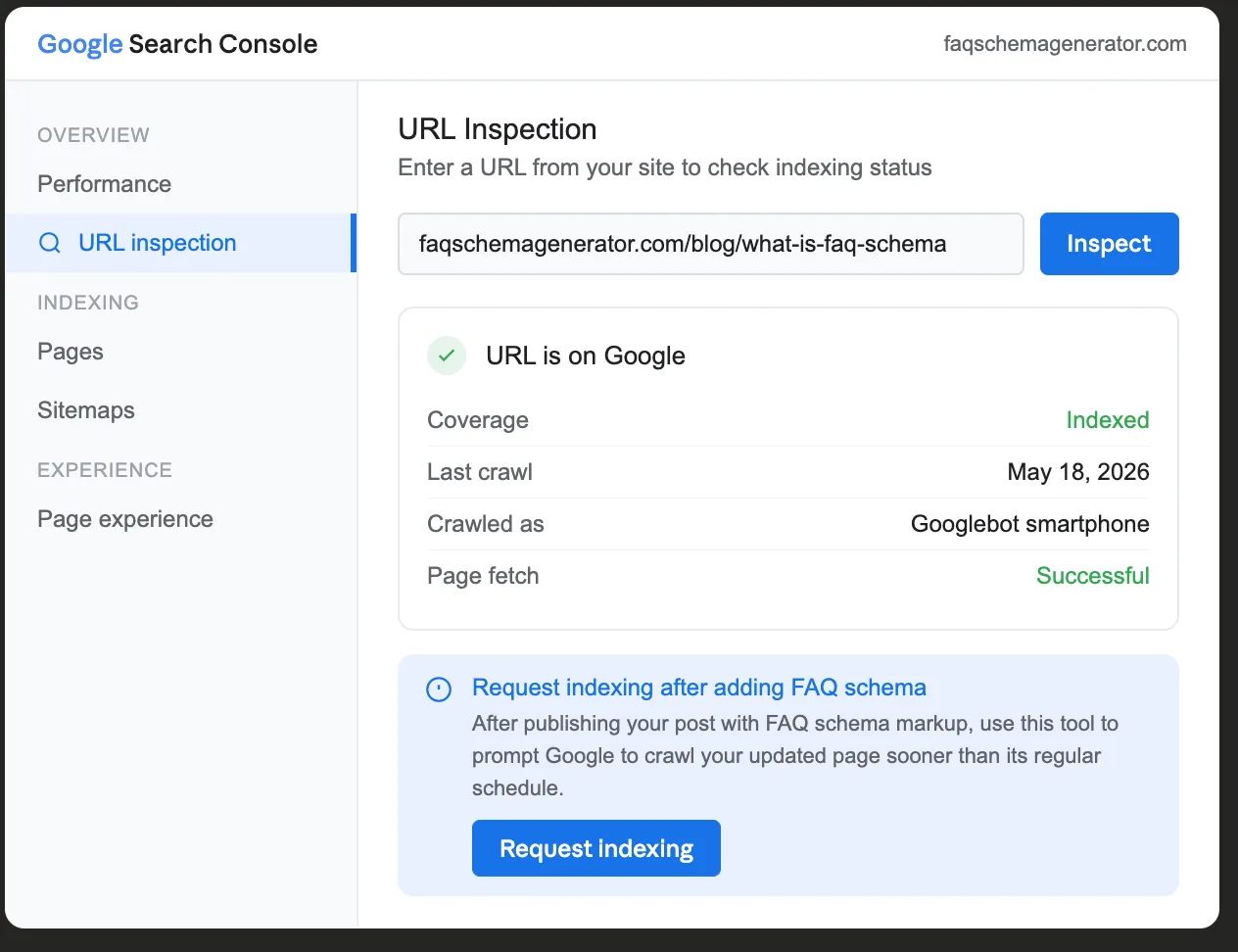Screen dimensions: 1238x952
Task: Click the 'Request indexing after adding FAQ schema' heading
Action: (699, 688)
